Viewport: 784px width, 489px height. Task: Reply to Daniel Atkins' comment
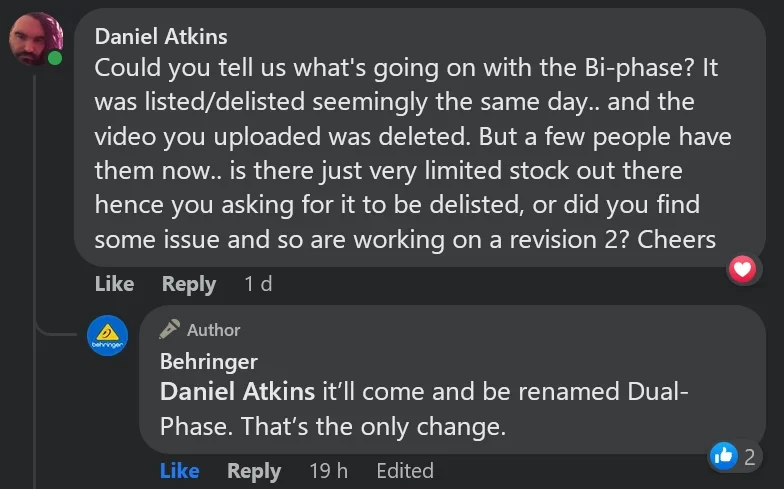coord(188,284)
